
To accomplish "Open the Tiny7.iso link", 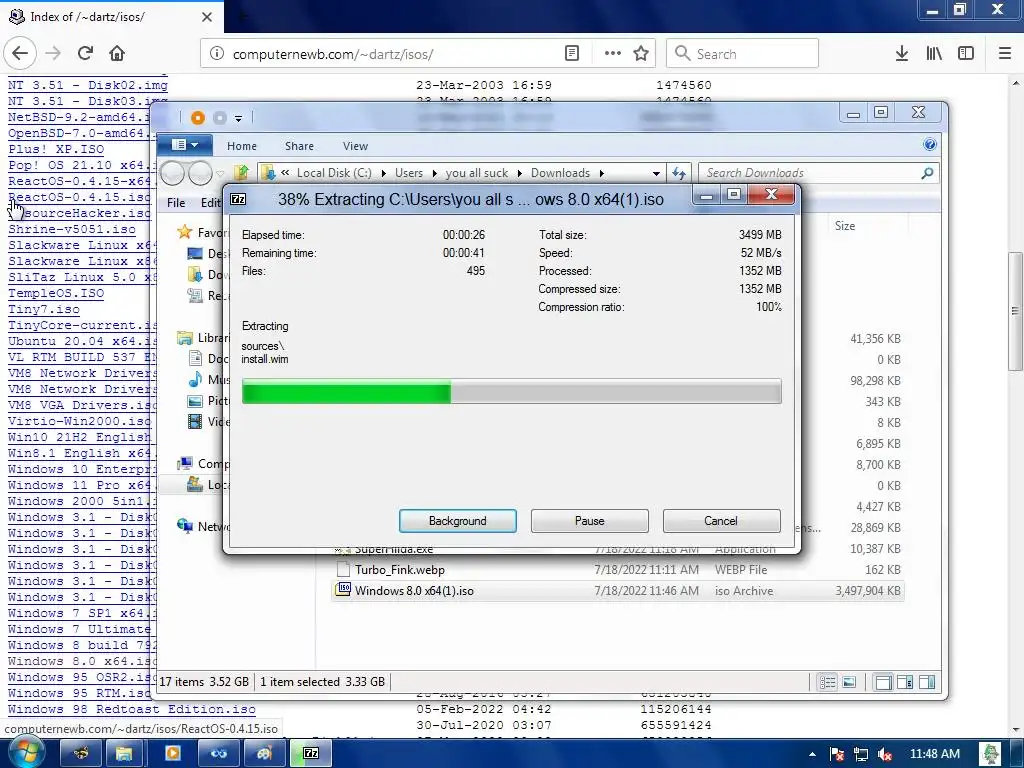I will coord(44,310).
